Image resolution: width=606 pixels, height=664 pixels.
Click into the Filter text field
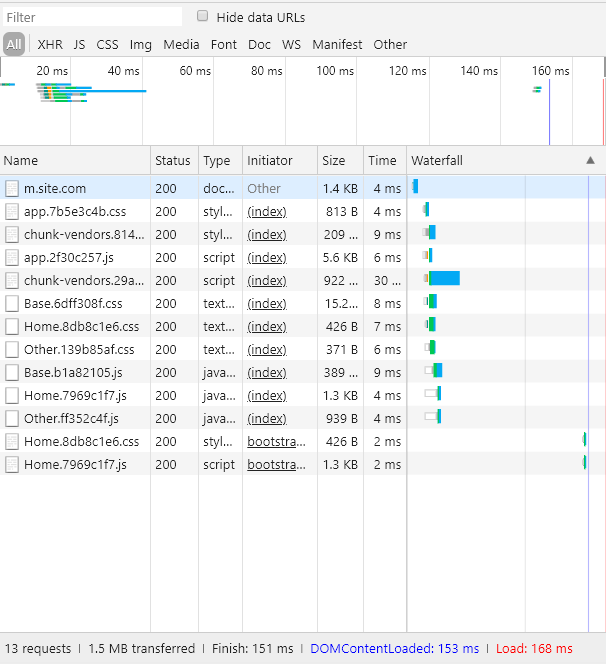pyautogui.click(x=92, y=17)
